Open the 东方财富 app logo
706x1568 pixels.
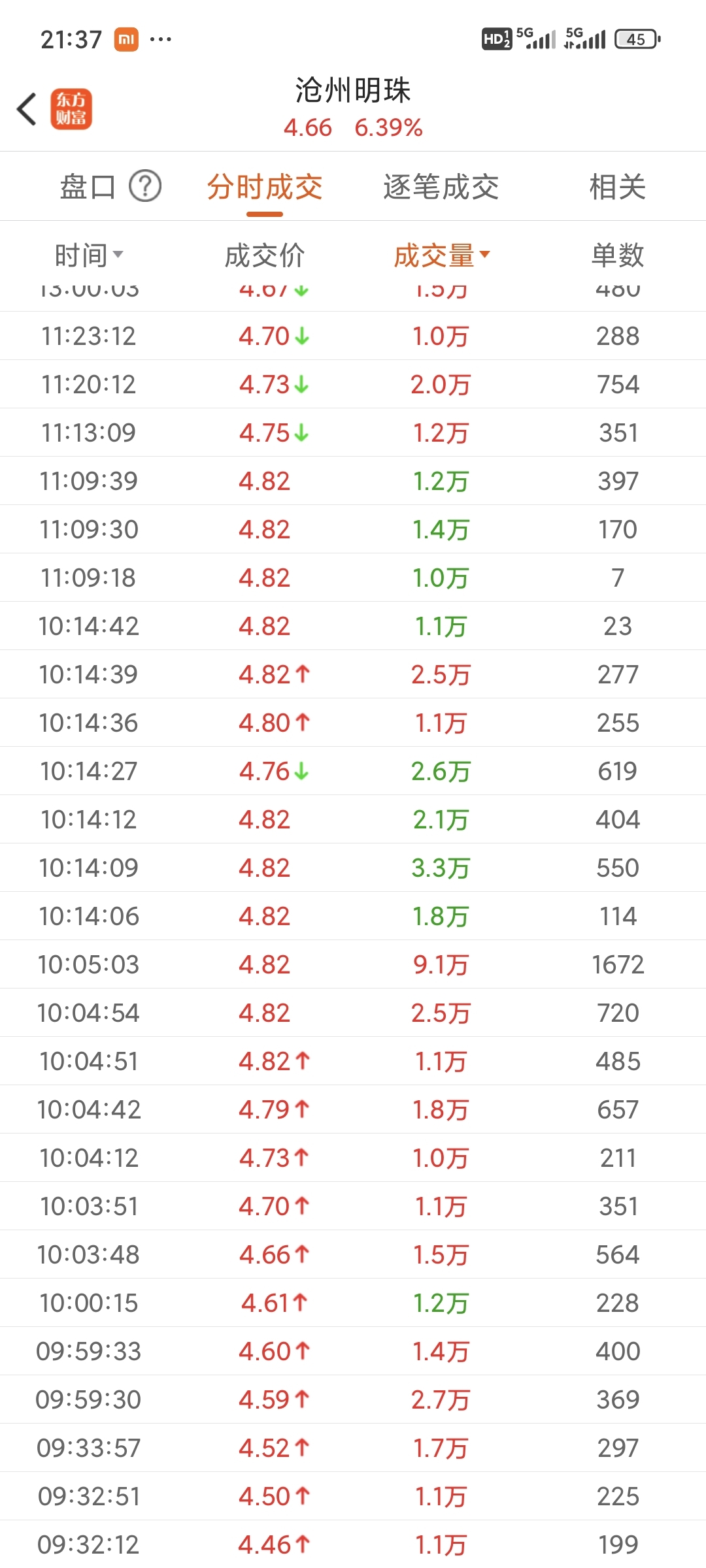click(71, 109)
